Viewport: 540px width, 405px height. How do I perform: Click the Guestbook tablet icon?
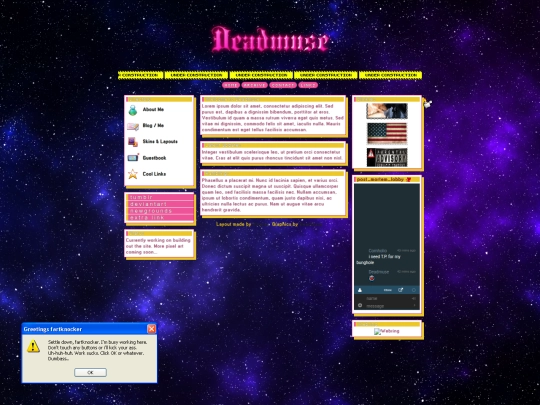click(133, 158)
